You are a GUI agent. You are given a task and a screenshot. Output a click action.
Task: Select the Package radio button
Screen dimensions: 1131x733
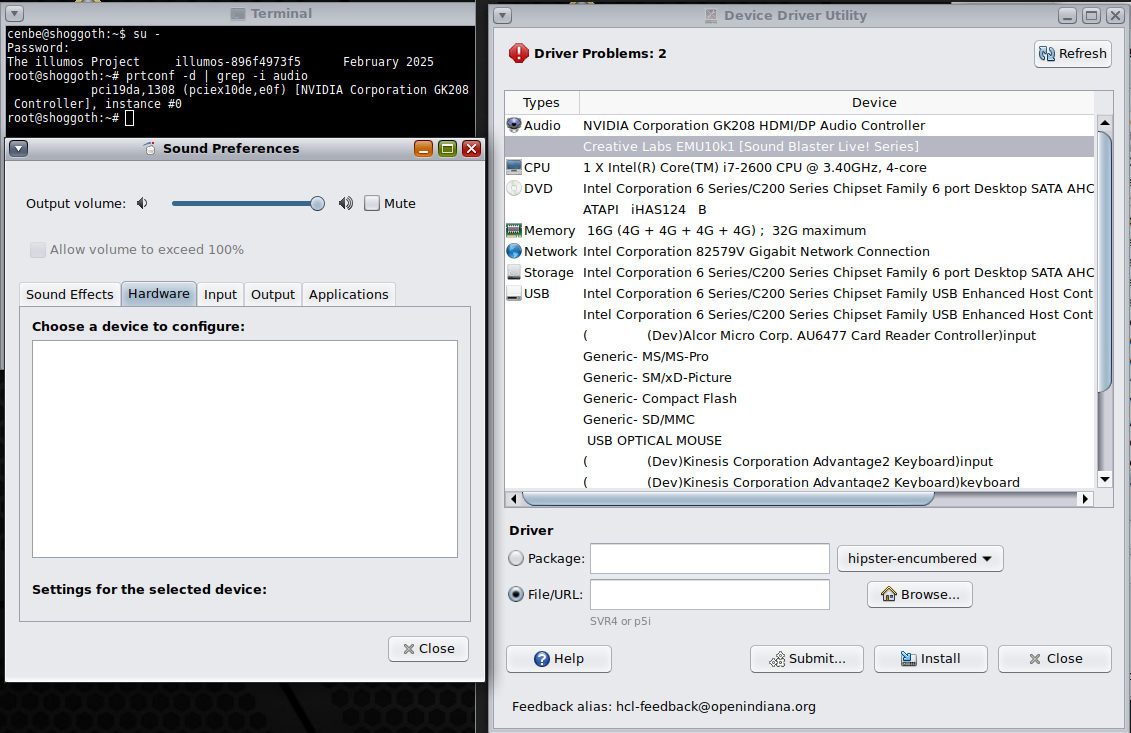pyautogui.click(x=516, y=558)
